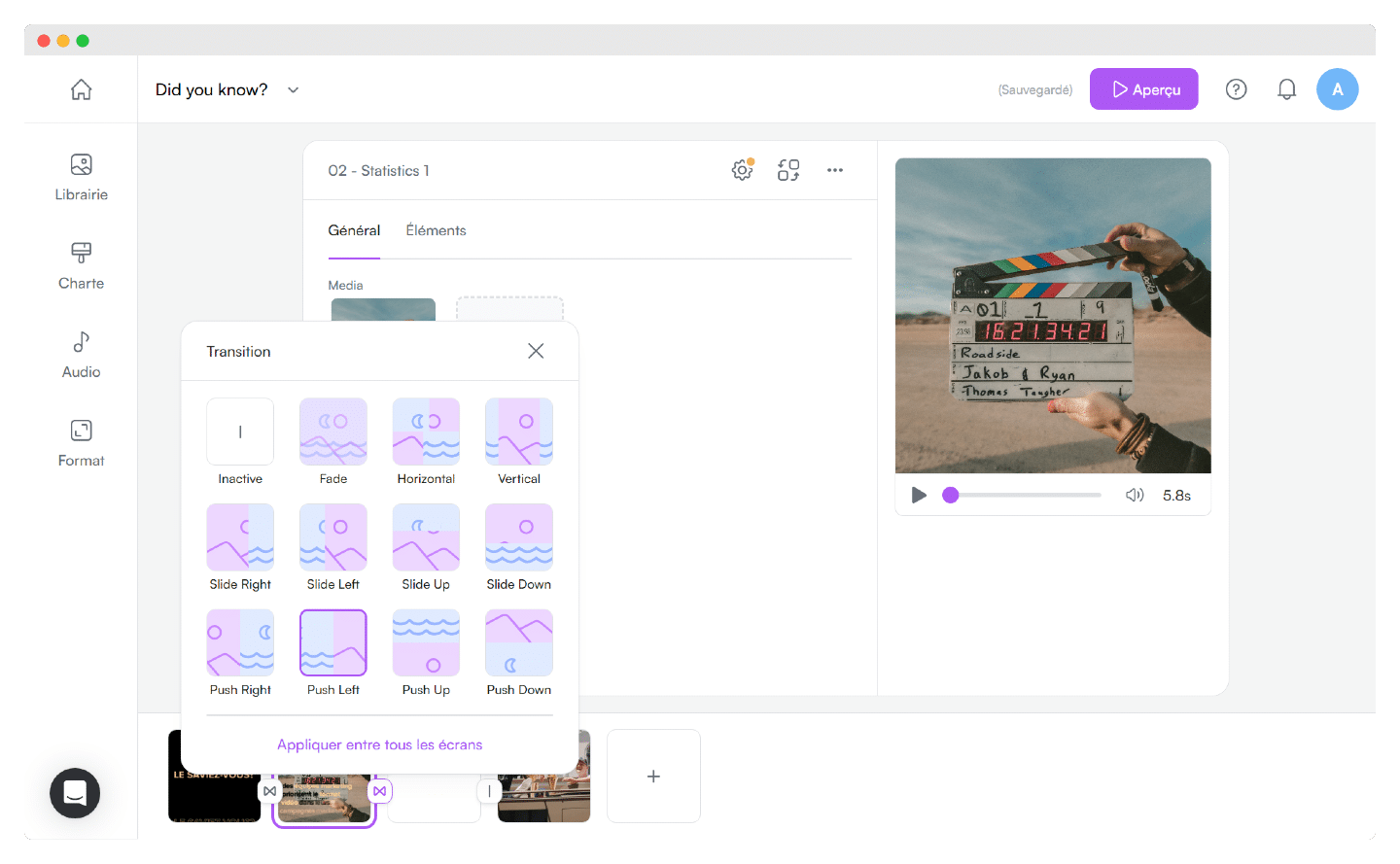Viewport: 1400px width, 864px height.
Task: Select the Inactive transition
Action: (x=240, y=432)
